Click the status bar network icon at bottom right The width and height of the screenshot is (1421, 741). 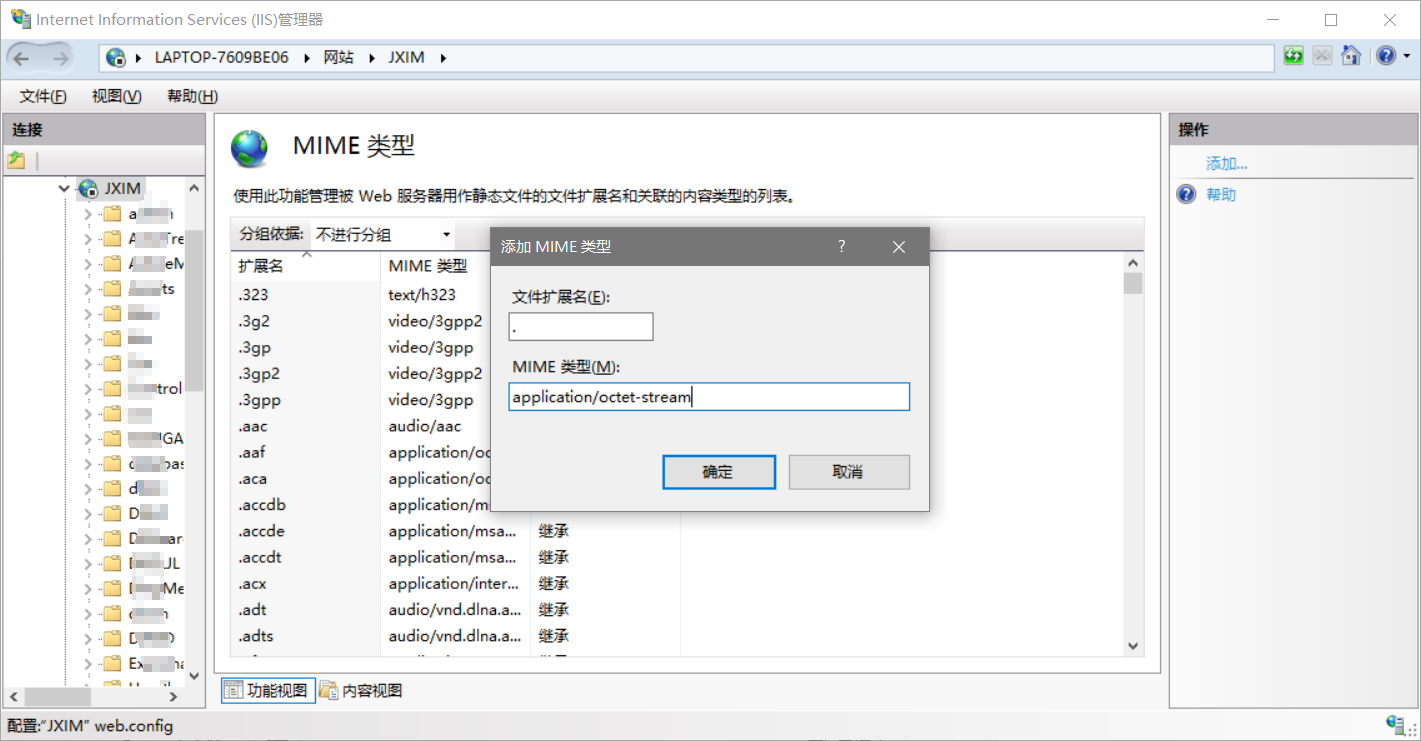(x=1396, y=724)
